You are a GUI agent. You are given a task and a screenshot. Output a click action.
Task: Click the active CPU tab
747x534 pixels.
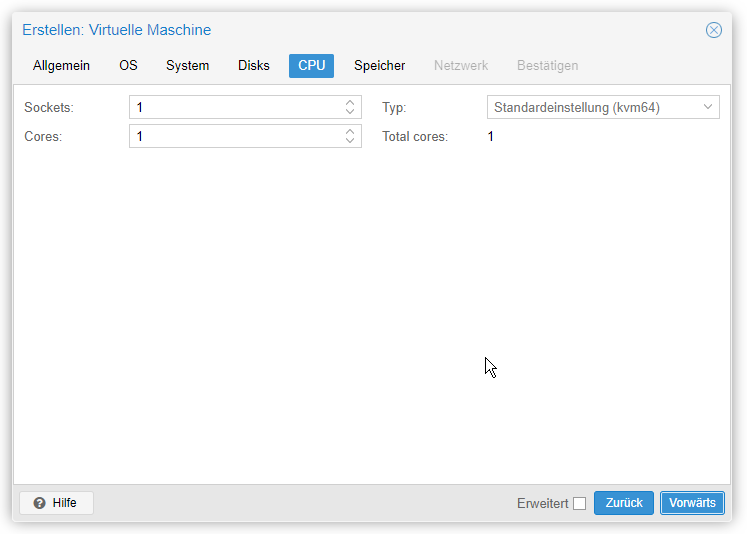[311, 66]
